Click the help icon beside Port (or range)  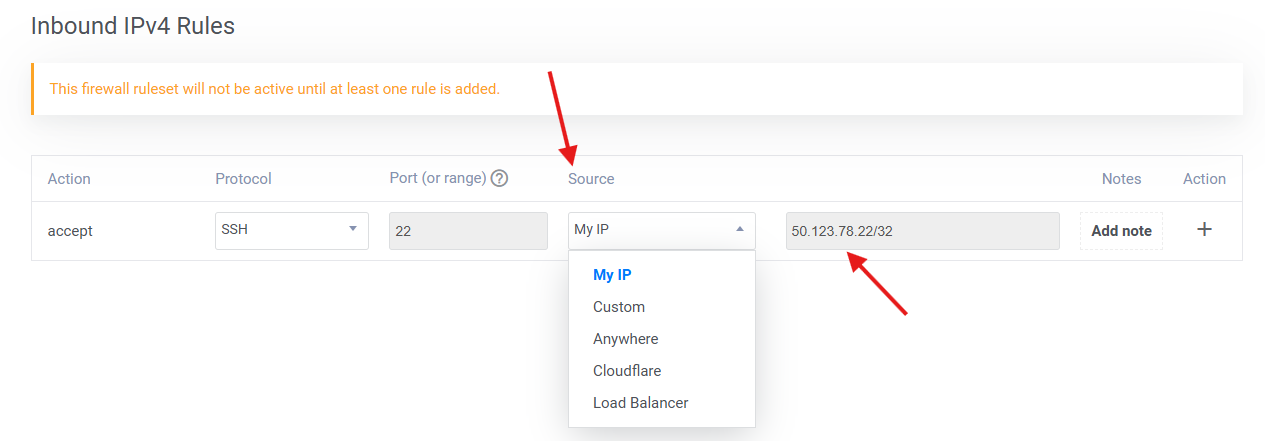pos(499,179)
